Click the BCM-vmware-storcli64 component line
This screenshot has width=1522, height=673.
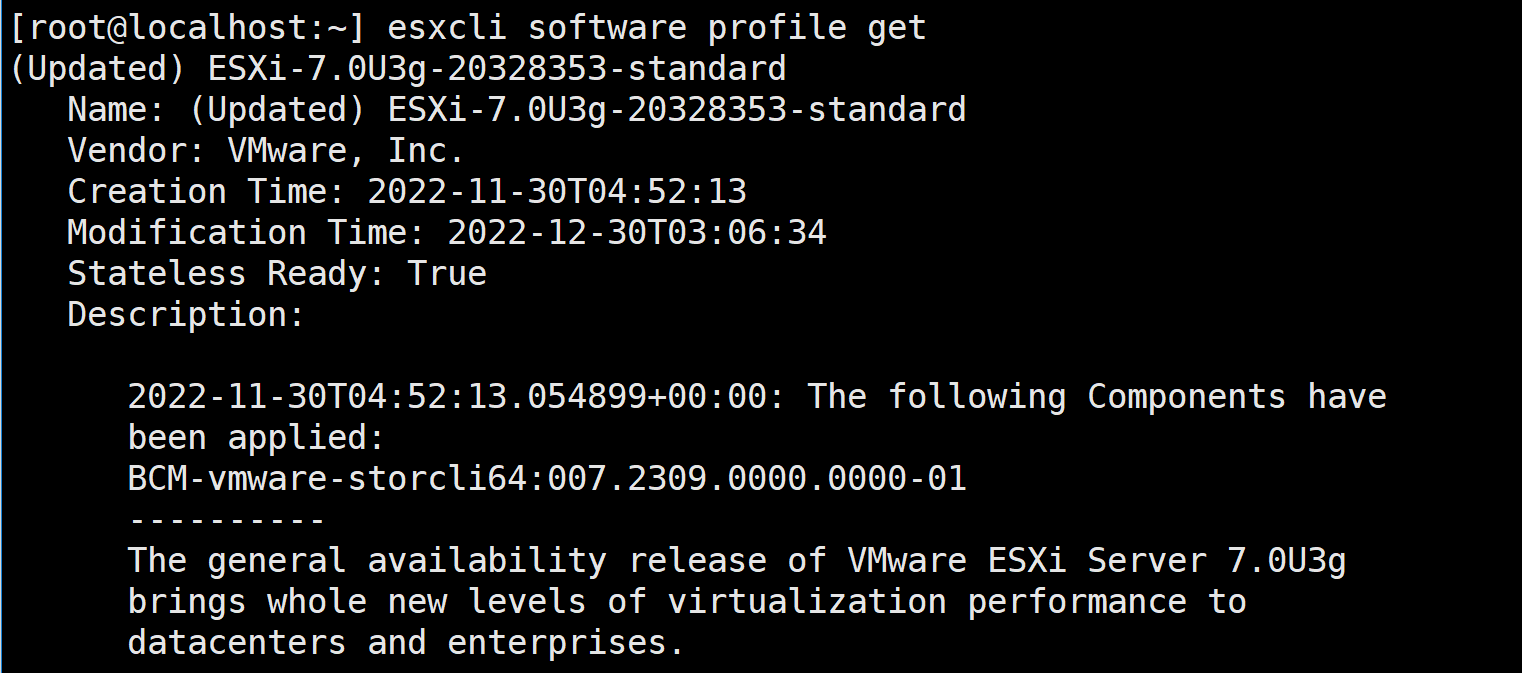point(547,478)
